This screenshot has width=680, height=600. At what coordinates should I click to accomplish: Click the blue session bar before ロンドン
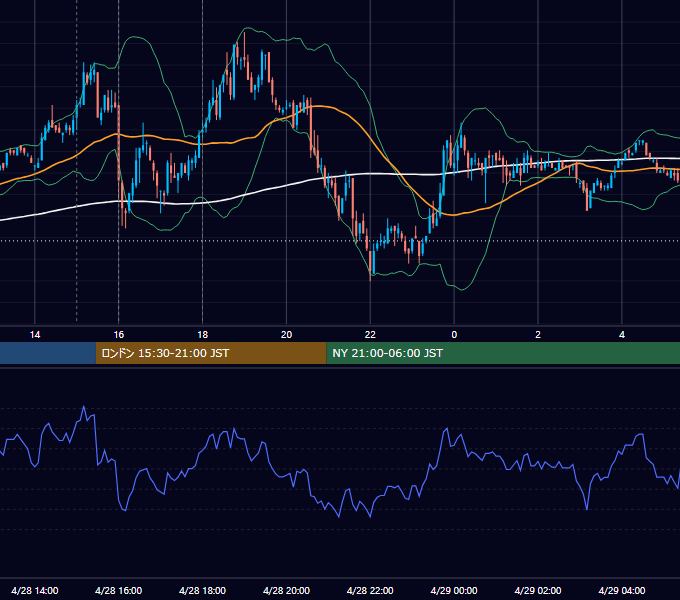48,353
